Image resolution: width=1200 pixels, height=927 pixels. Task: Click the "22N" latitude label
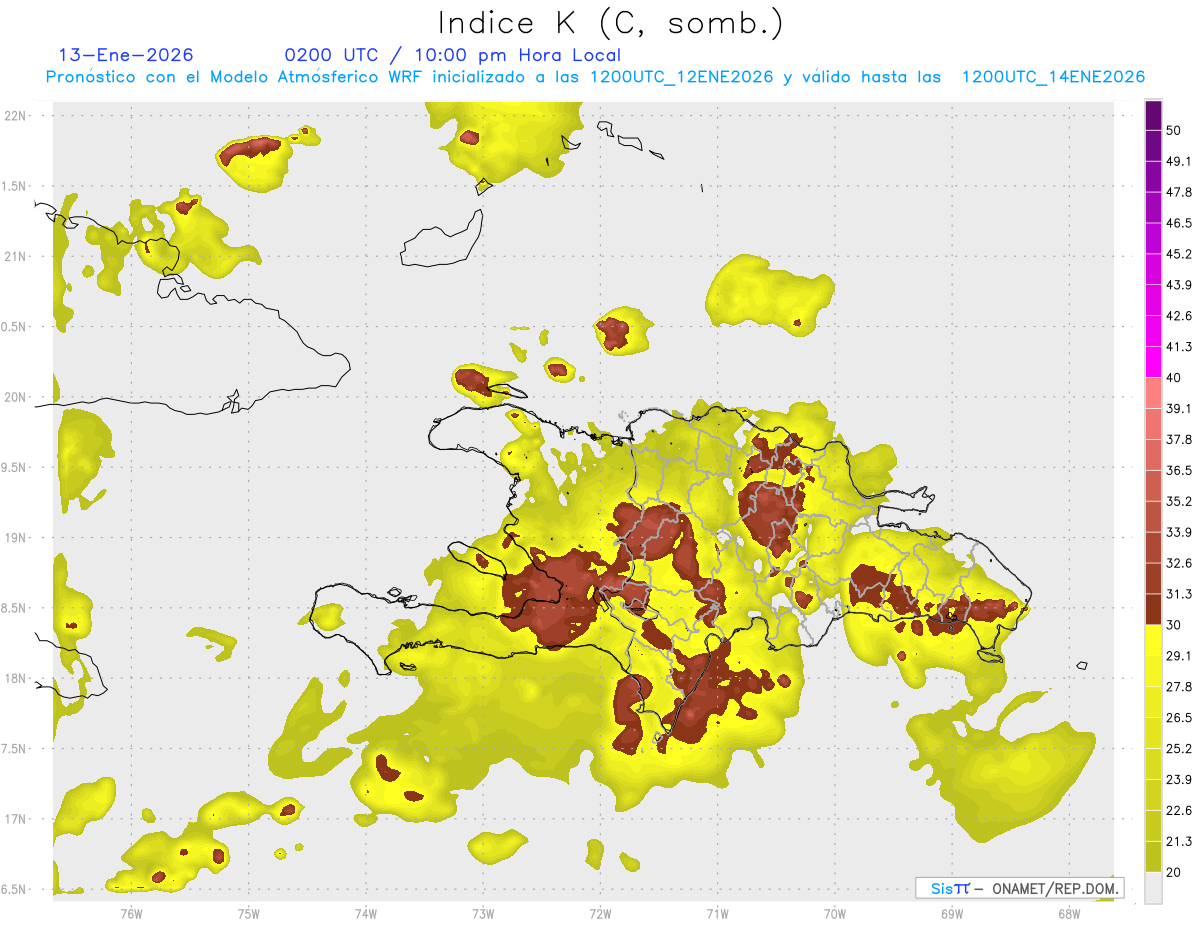pyautogui.click(x=15, y=115)
